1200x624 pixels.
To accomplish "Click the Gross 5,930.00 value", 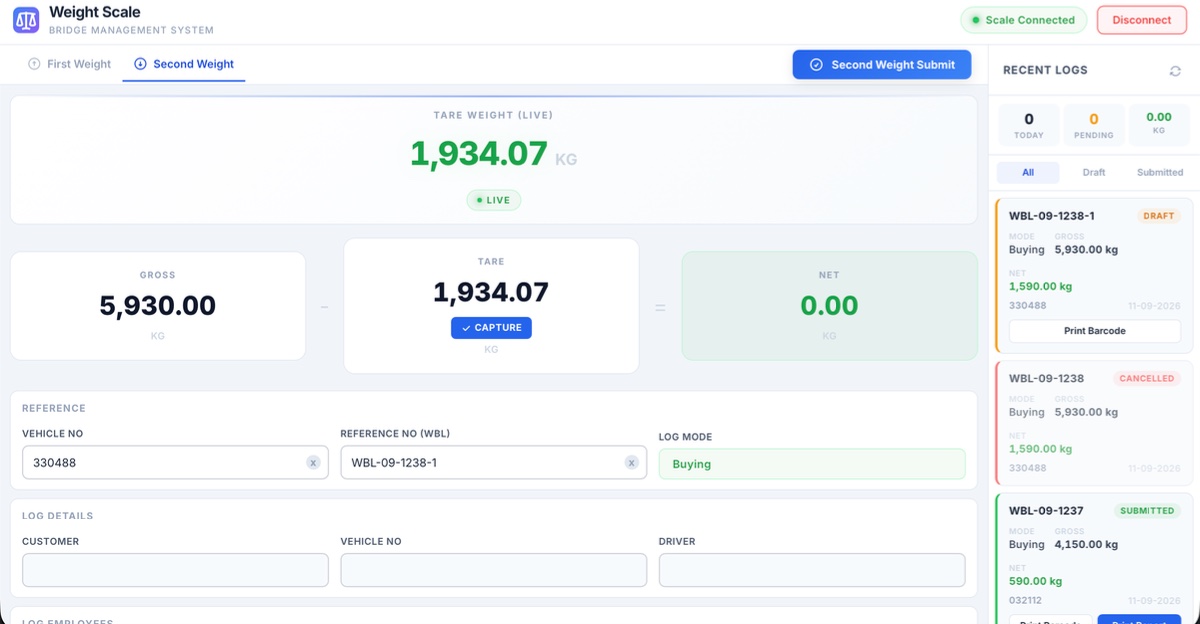I will click(158, 305).
